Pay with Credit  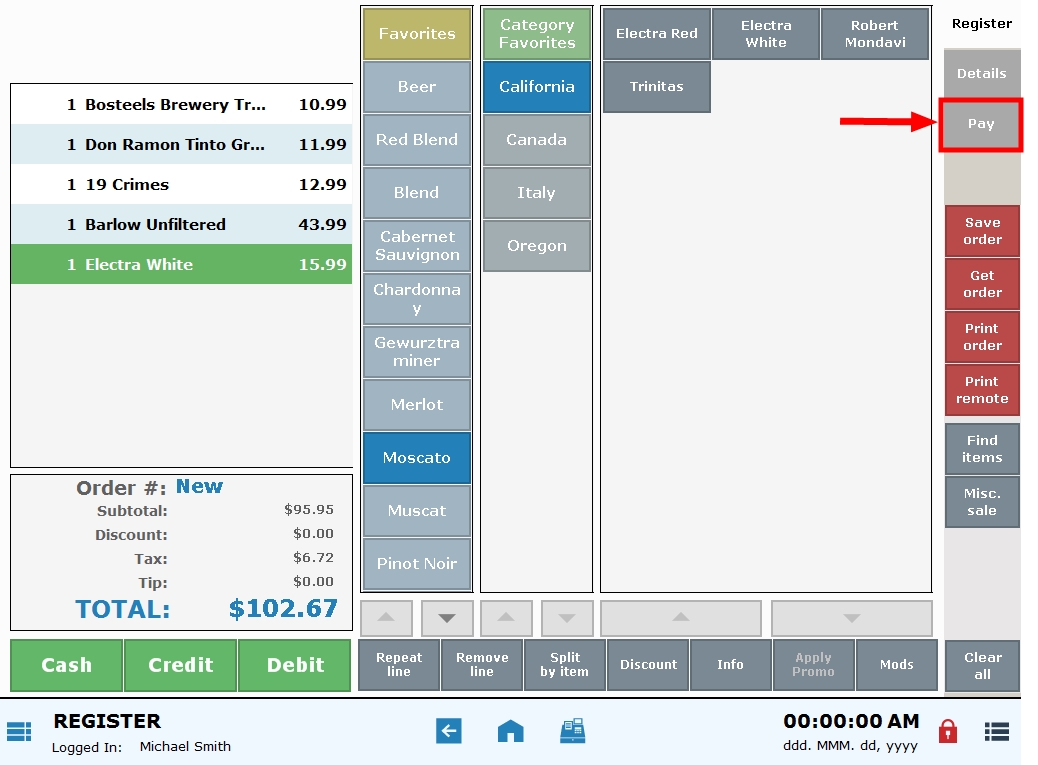181,665
